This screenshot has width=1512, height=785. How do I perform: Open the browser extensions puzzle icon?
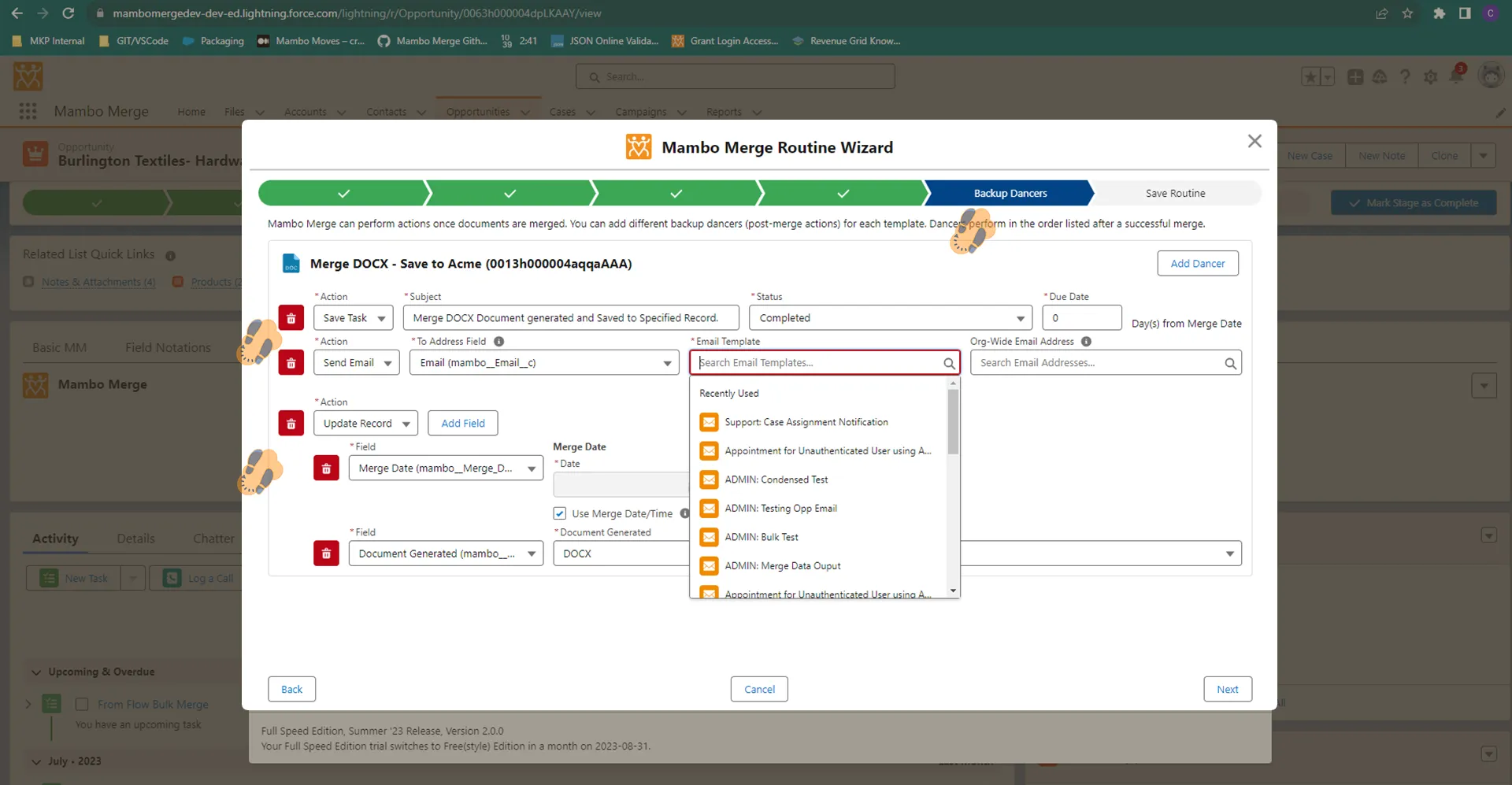tap(1439, 13)
